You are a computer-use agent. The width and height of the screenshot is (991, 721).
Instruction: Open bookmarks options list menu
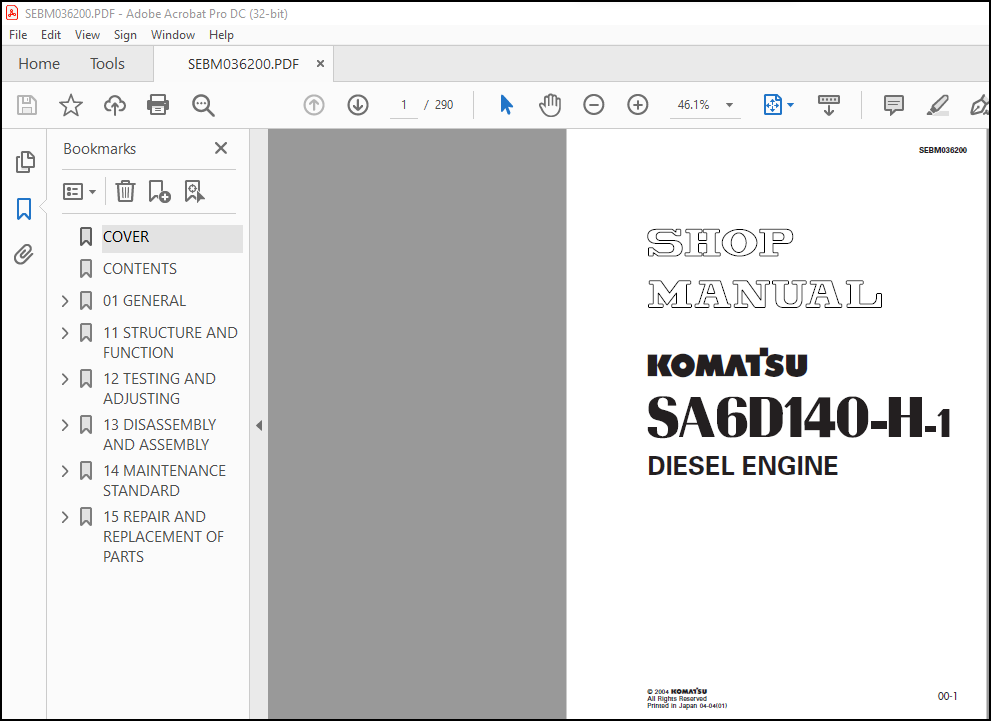pos(80,191)
